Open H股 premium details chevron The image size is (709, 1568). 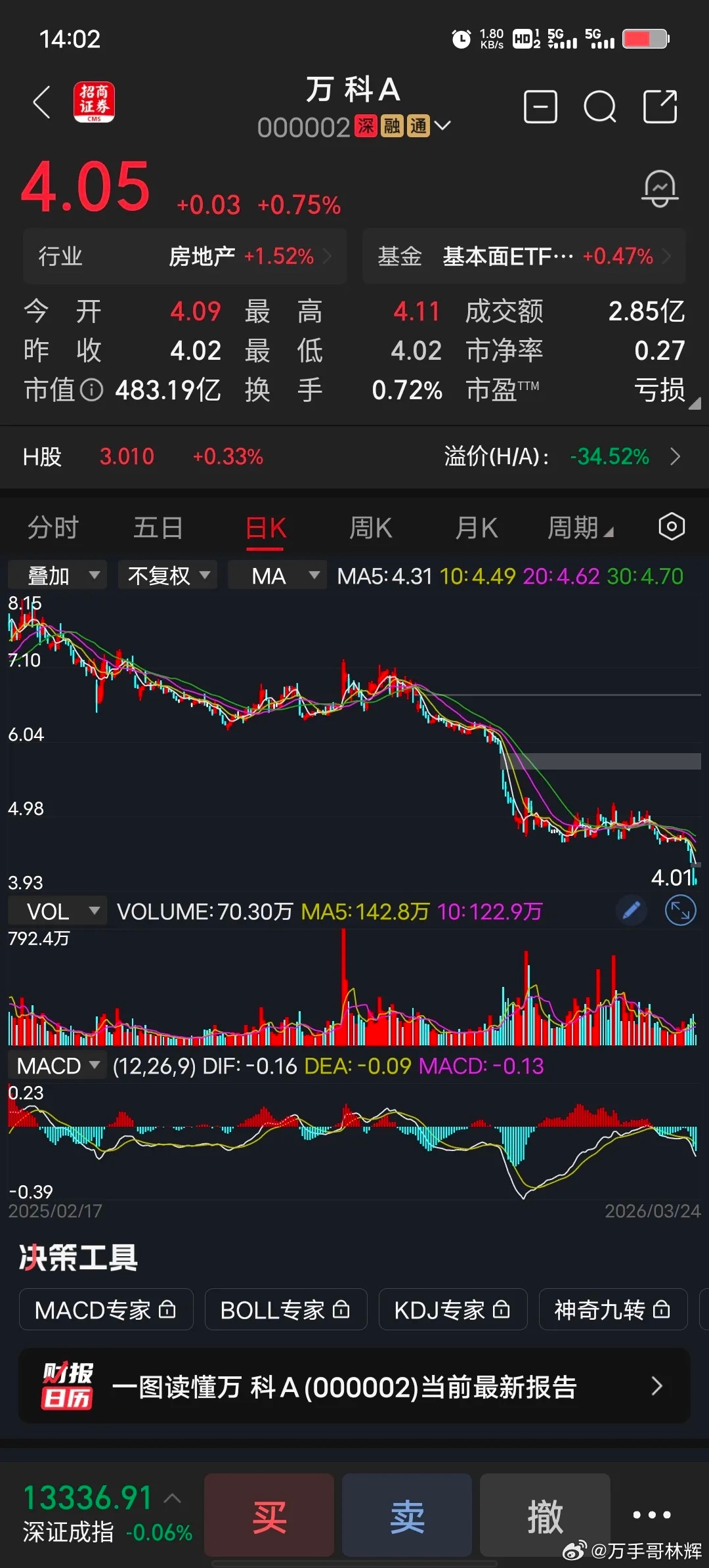(676, 456)
